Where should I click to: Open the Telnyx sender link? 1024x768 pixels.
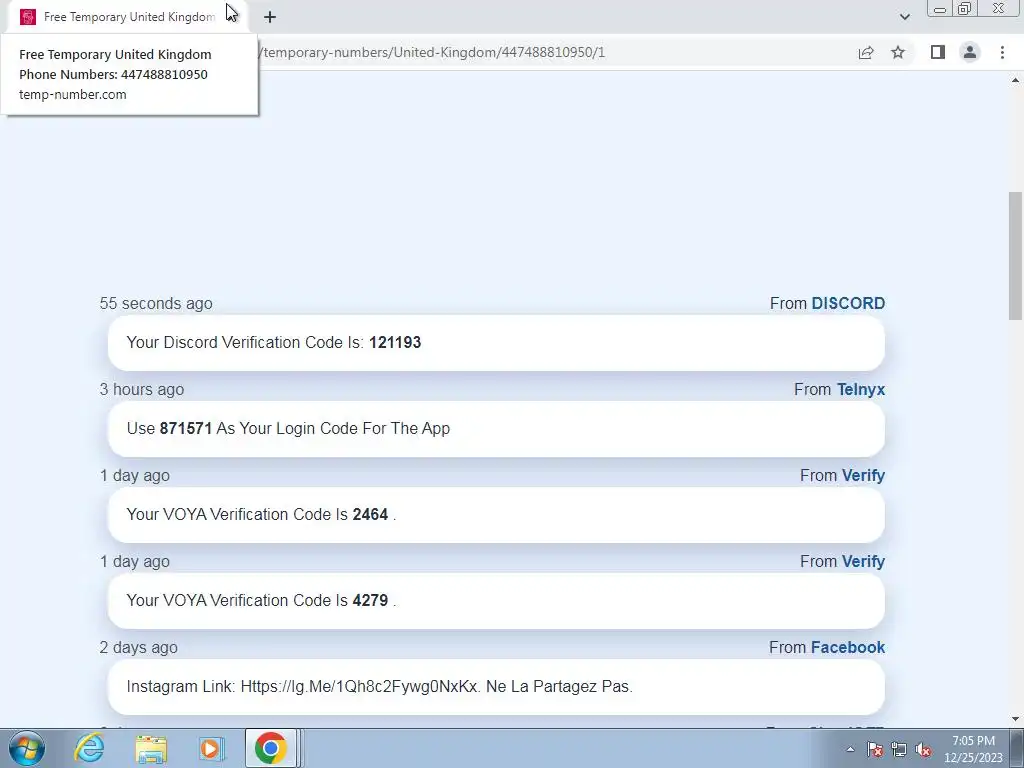click(x=861, y=390)
